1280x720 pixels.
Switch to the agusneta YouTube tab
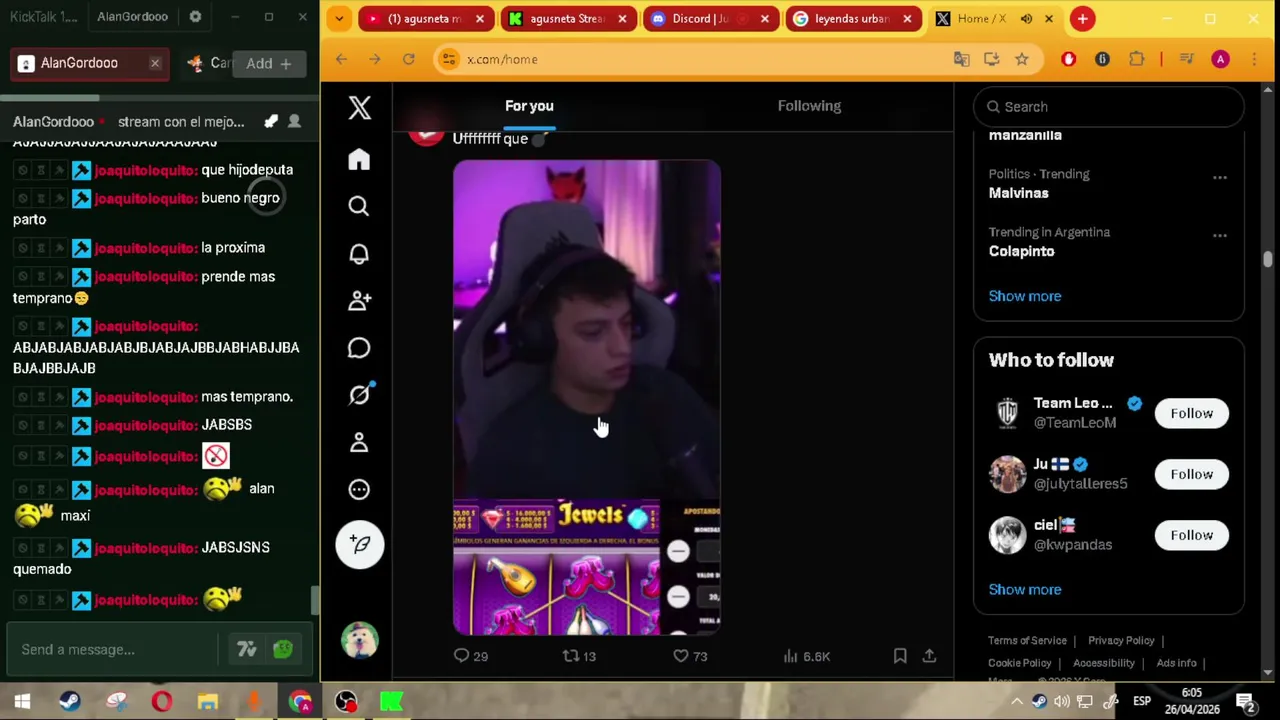426,19
